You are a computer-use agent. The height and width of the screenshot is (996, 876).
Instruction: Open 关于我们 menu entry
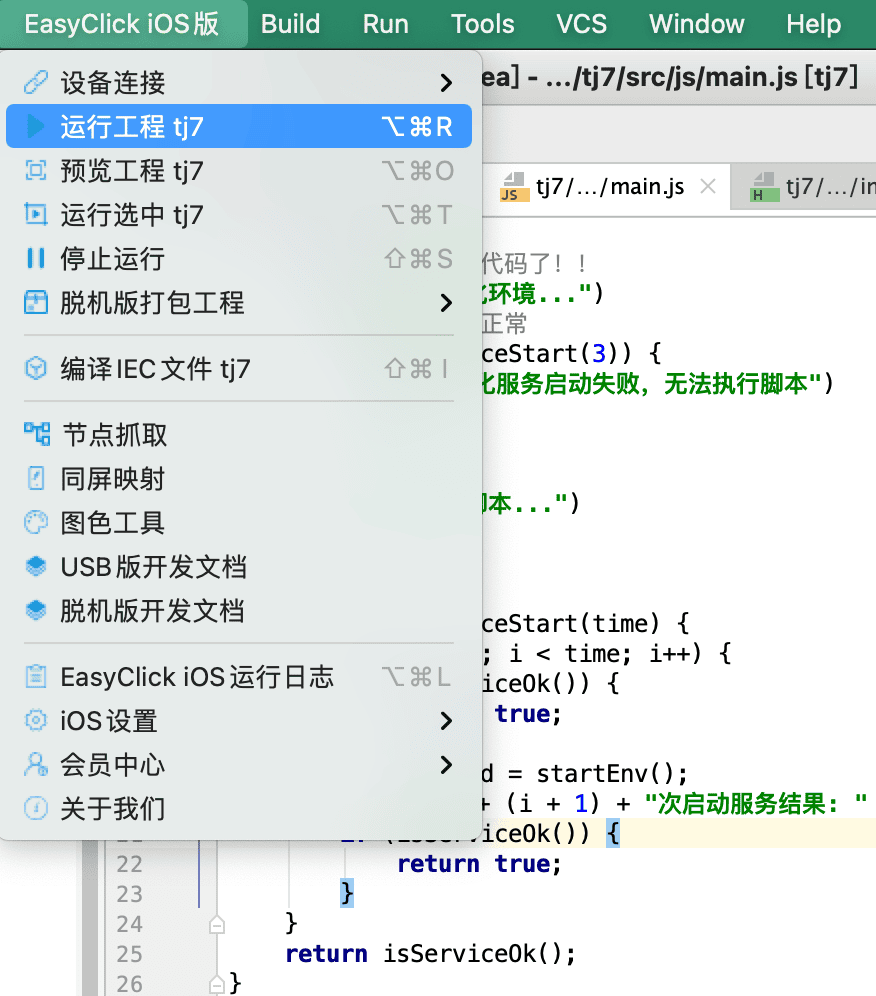[x=239, y=809]
